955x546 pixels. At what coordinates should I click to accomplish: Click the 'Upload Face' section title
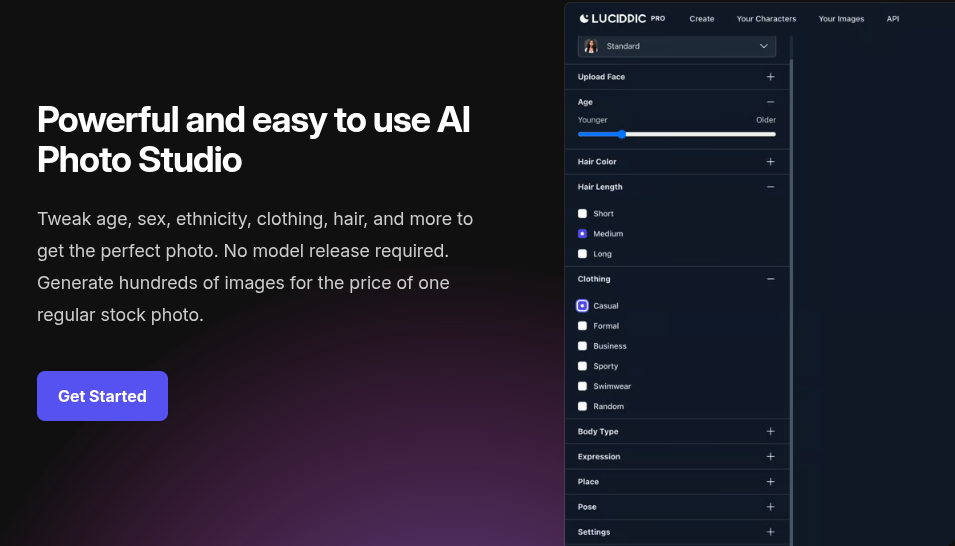pyautogui.click(x=601, y=77)
